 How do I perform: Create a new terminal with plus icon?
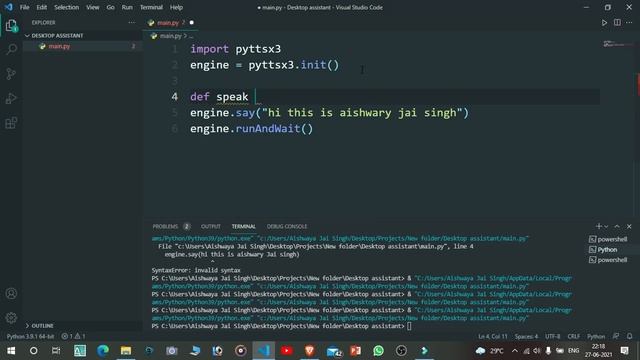[x=598, y=226]
